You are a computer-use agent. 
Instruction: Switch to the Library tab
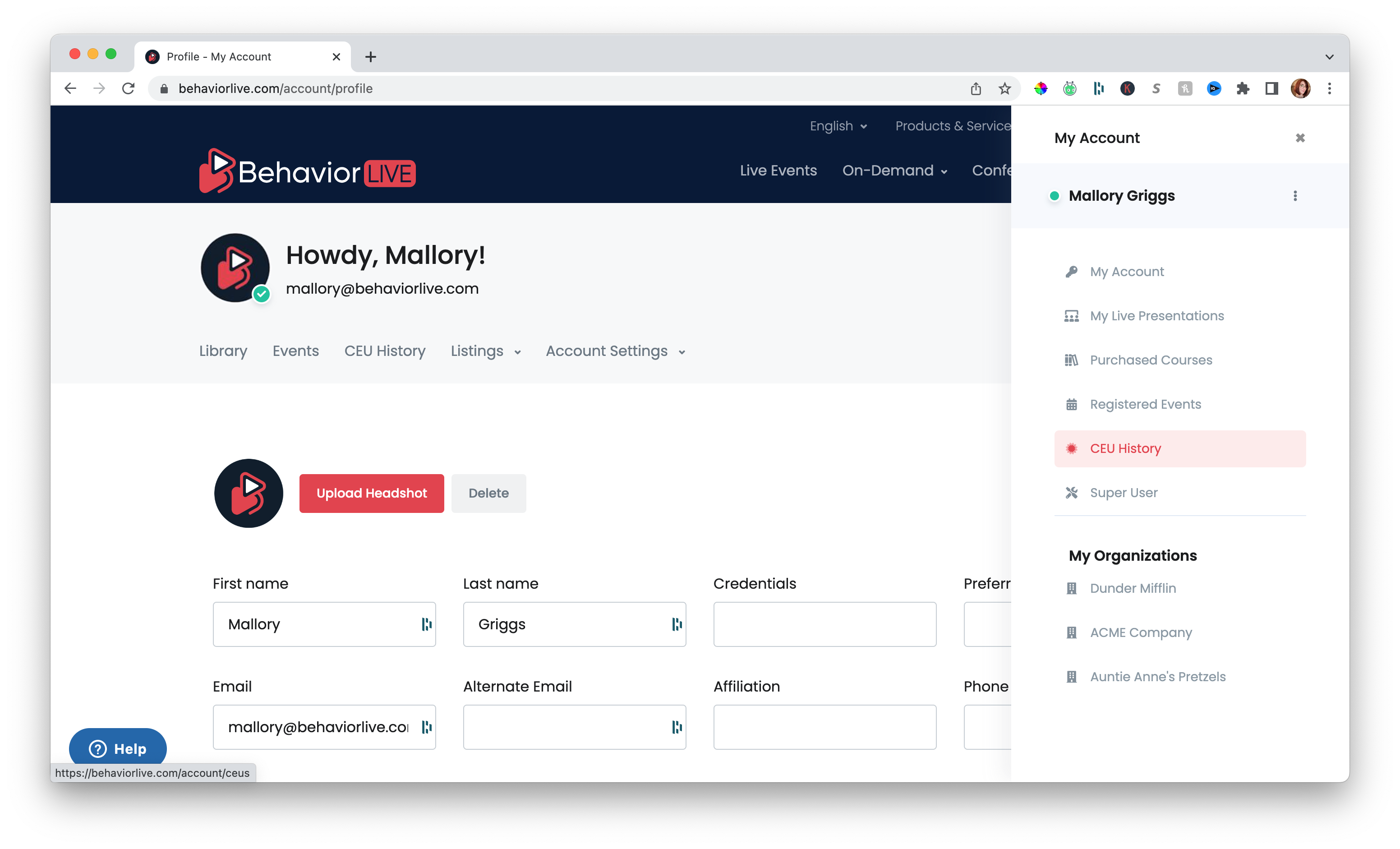point(223,351)
